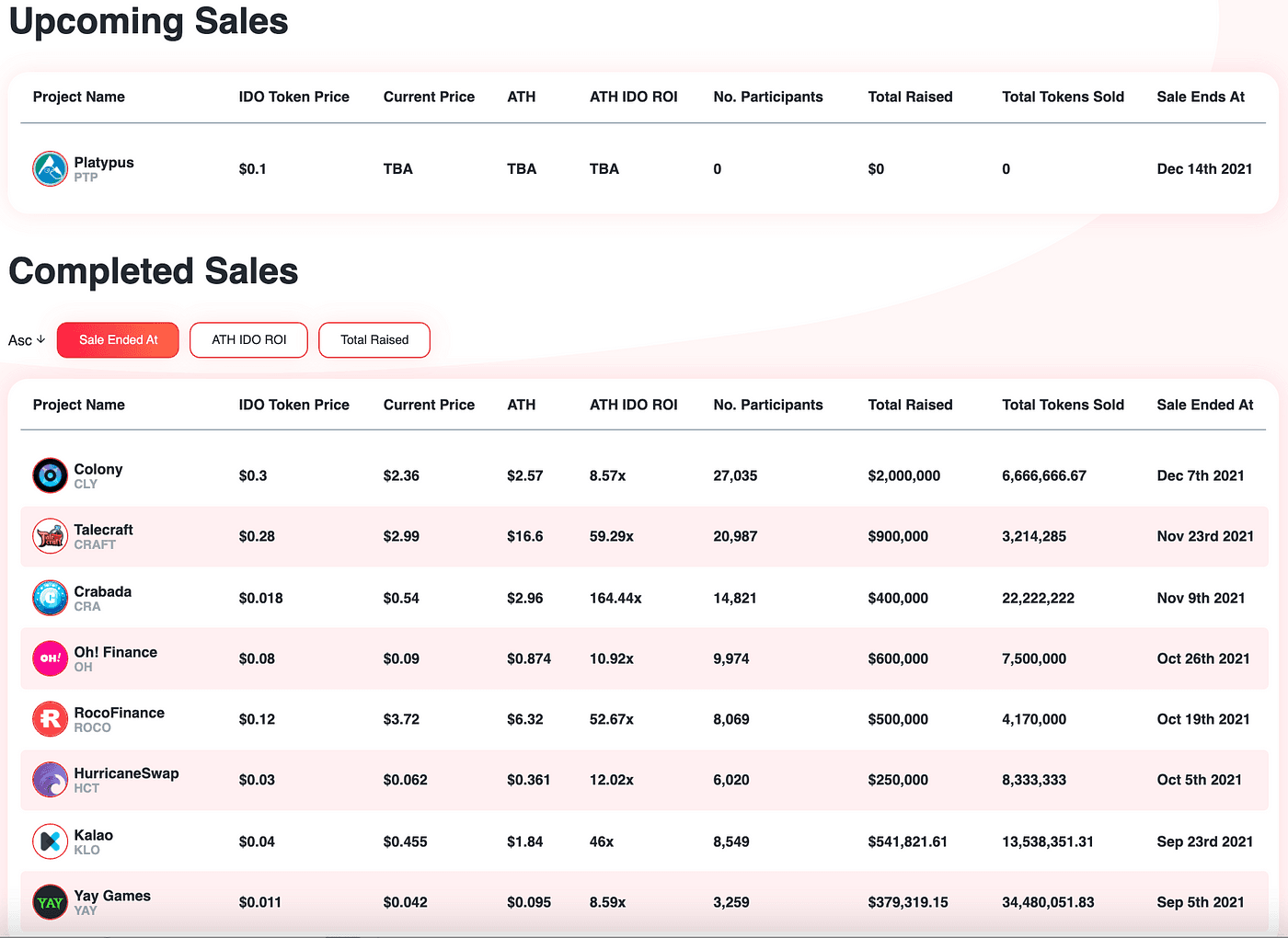Click the Crabada CRA logo icon
This screenshot has height=938, width=1288.
[x=50, y=598]
